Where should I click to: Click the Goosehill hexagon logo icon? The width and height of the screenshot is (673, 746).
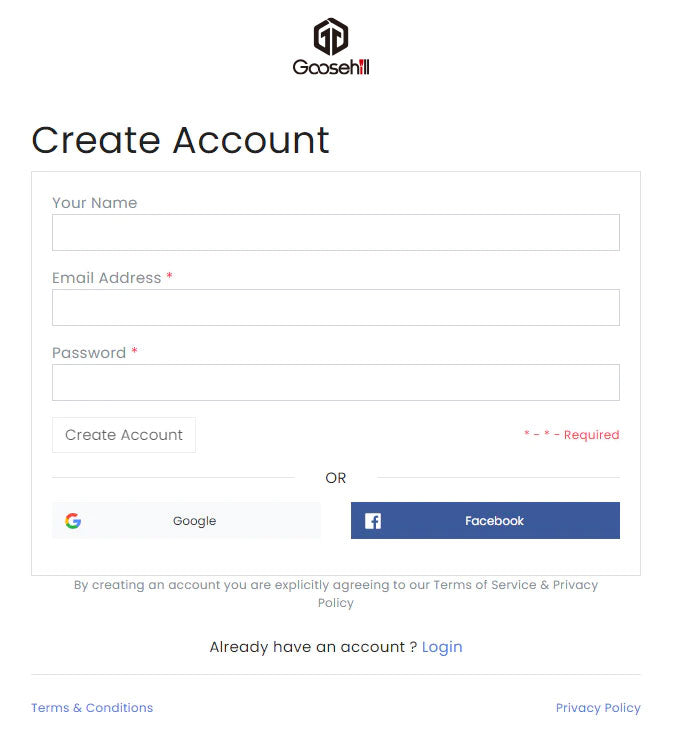click(x=331, y=37)
